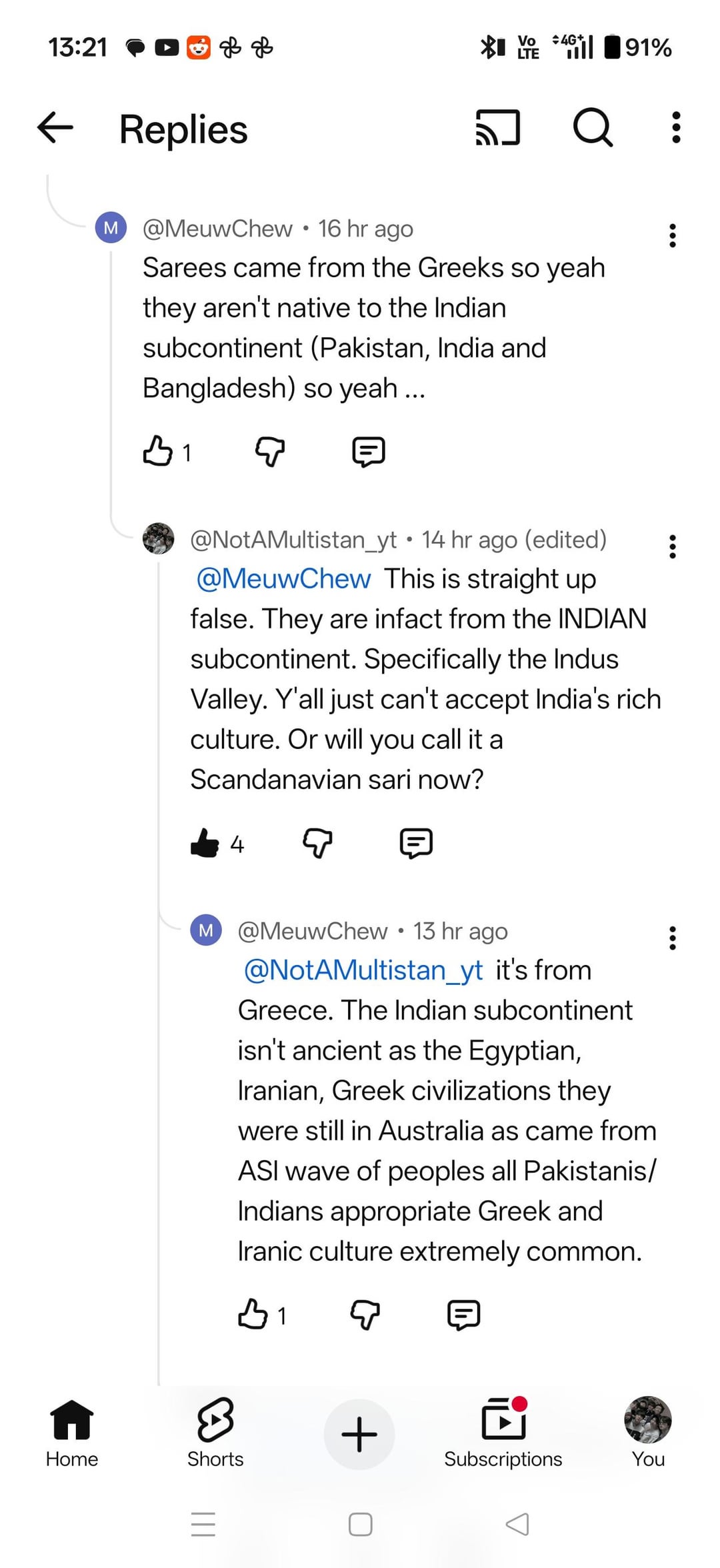
Task: Go back using the top-left arrow
Action: (55, 127)
